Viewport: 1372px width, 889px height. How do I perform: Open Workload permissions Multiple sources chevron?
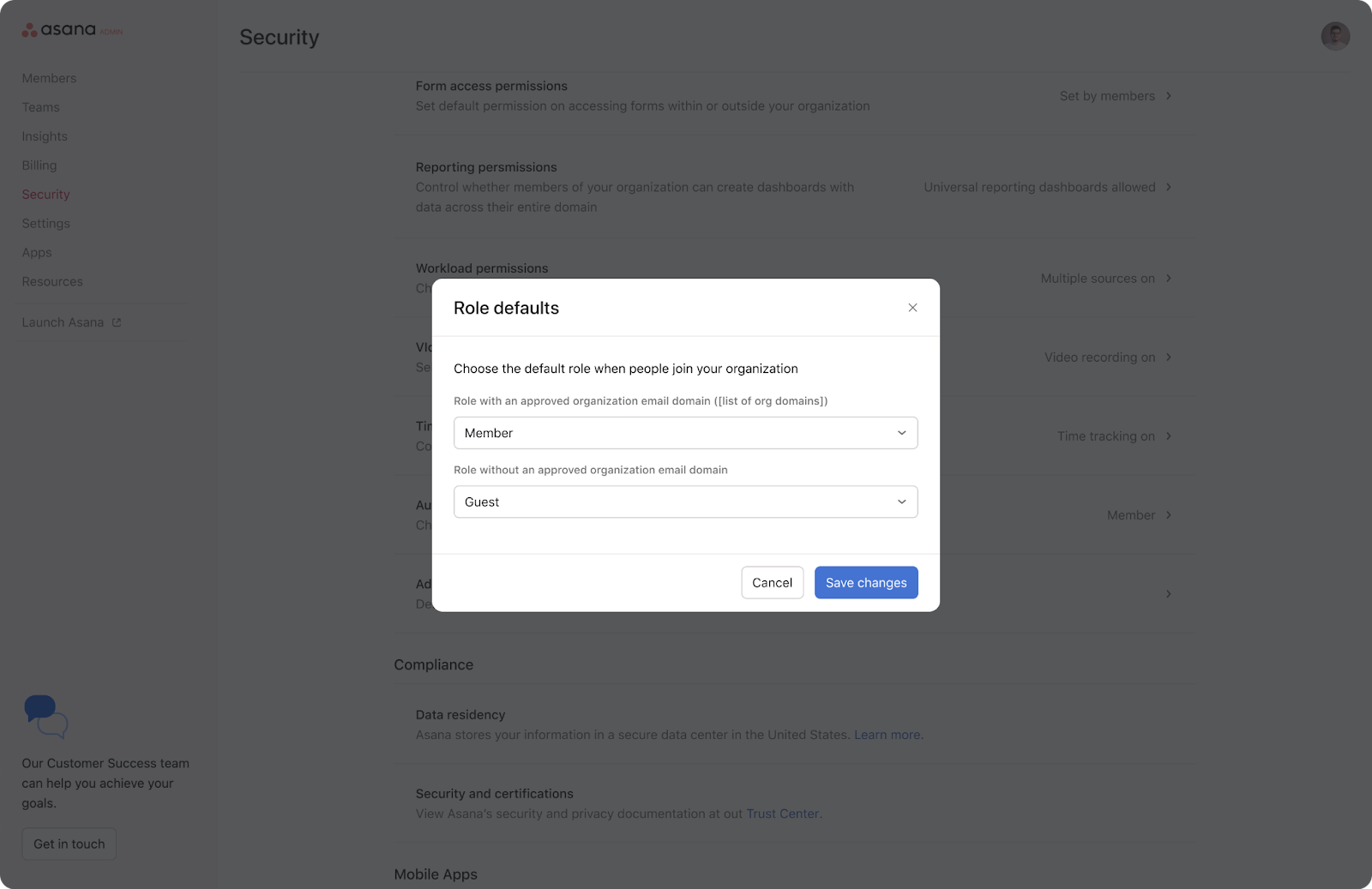point(1168,279)
